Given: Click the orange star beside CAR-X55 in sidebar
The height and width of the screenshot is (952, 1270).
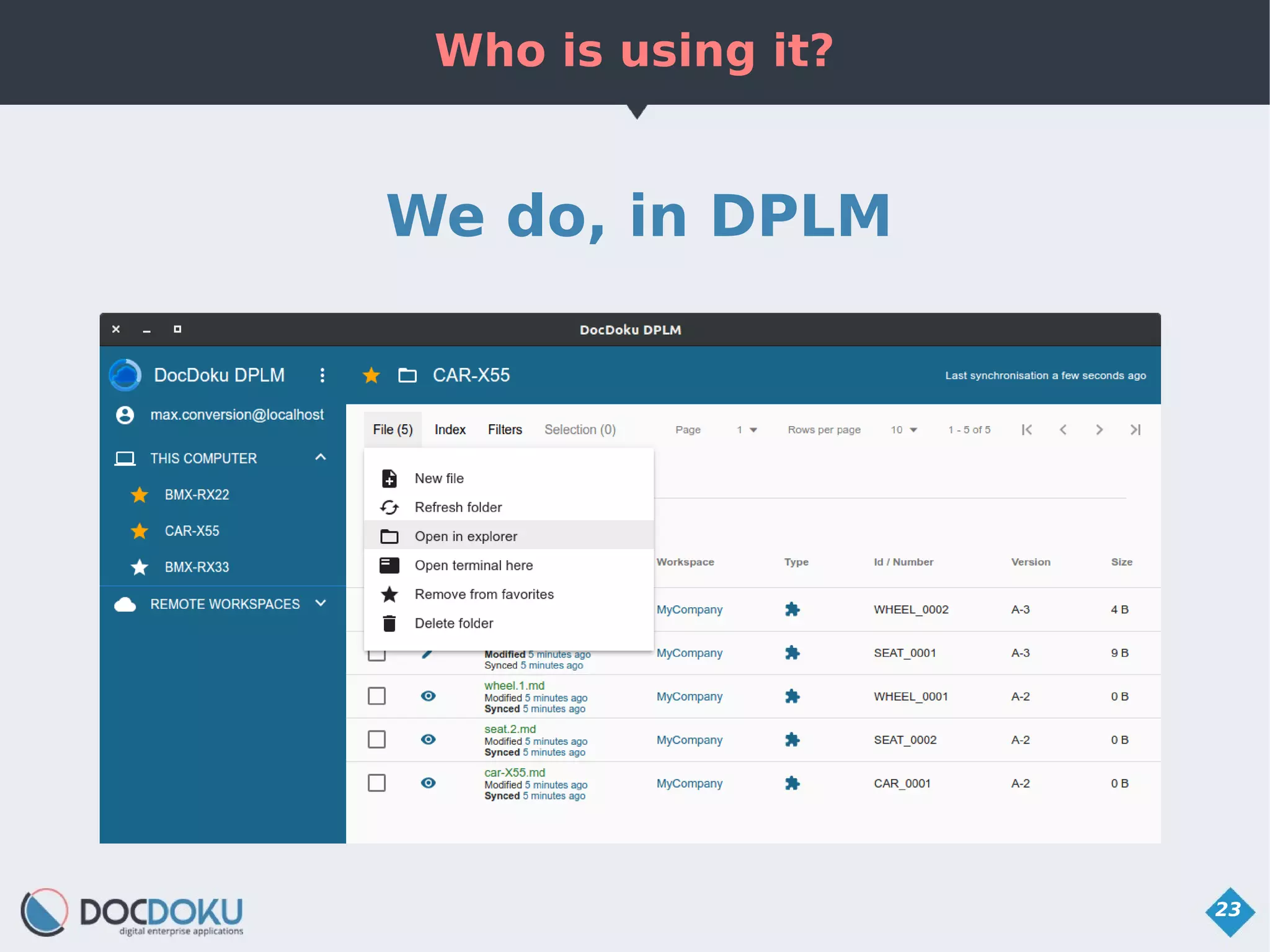Looking at the screenshot, I should 140,531.
